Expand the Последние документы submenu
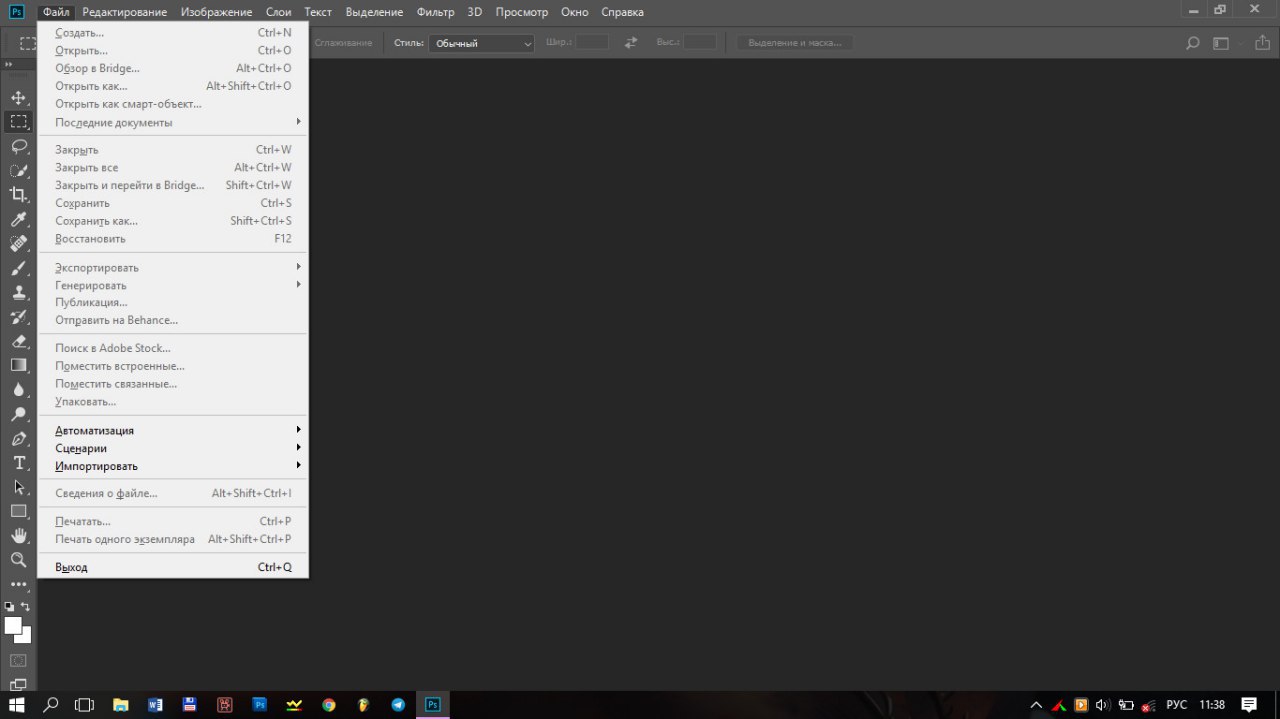Screen dimensions: 1280x719 172,122
